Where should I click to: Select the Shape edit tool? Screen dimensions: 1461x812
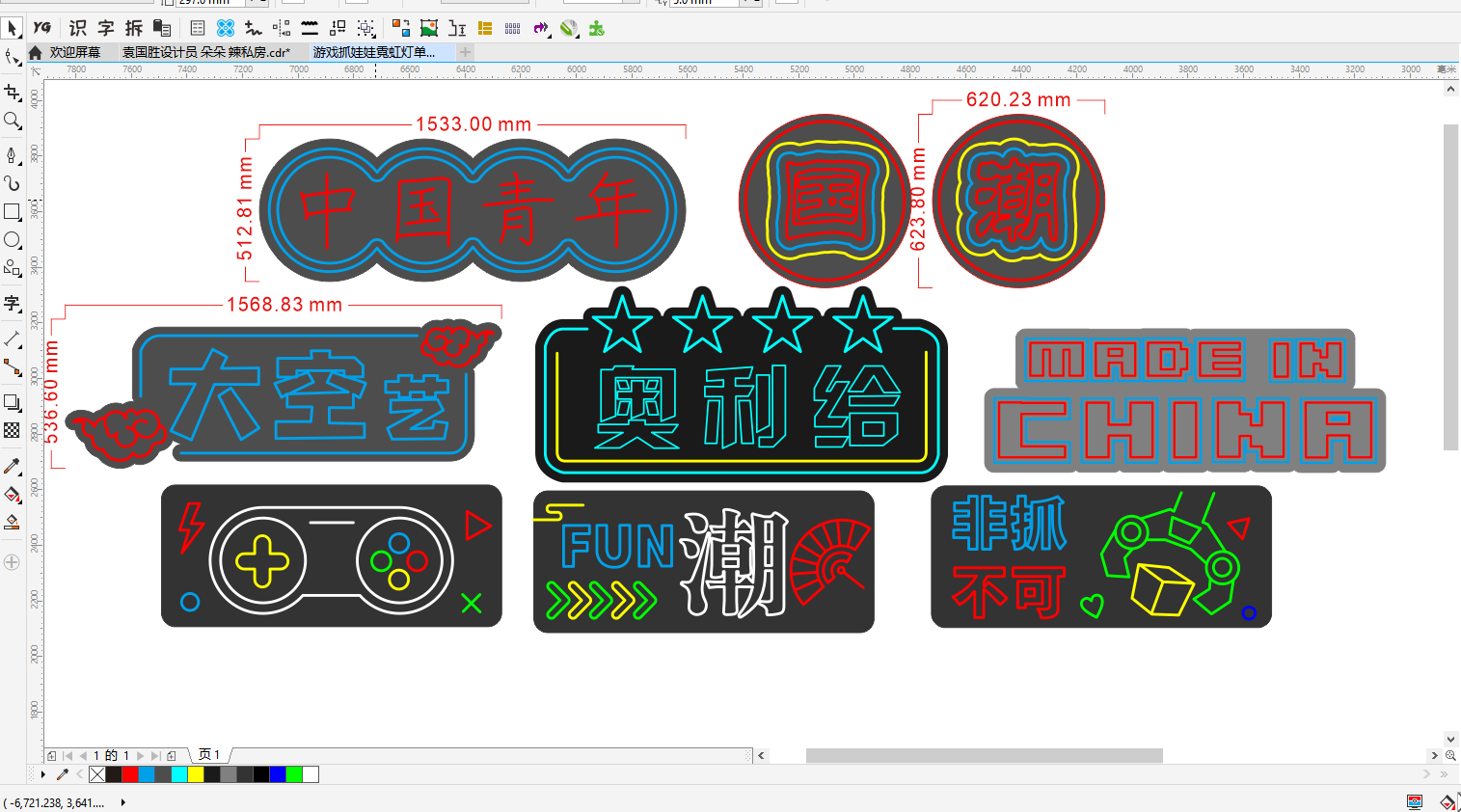(x=12, y=58)
